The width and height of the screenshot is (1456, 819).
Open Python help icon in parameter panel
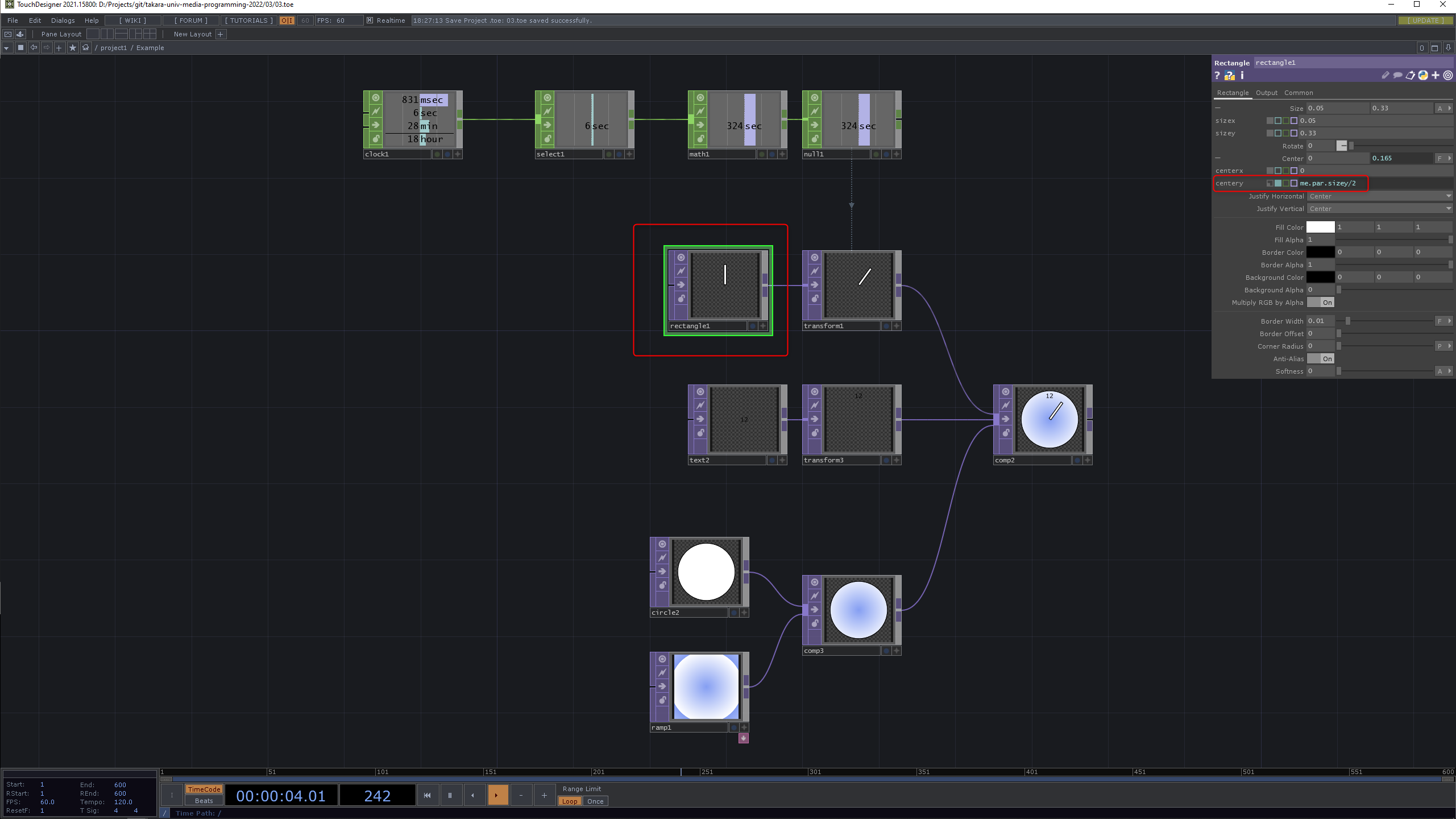1230,76
